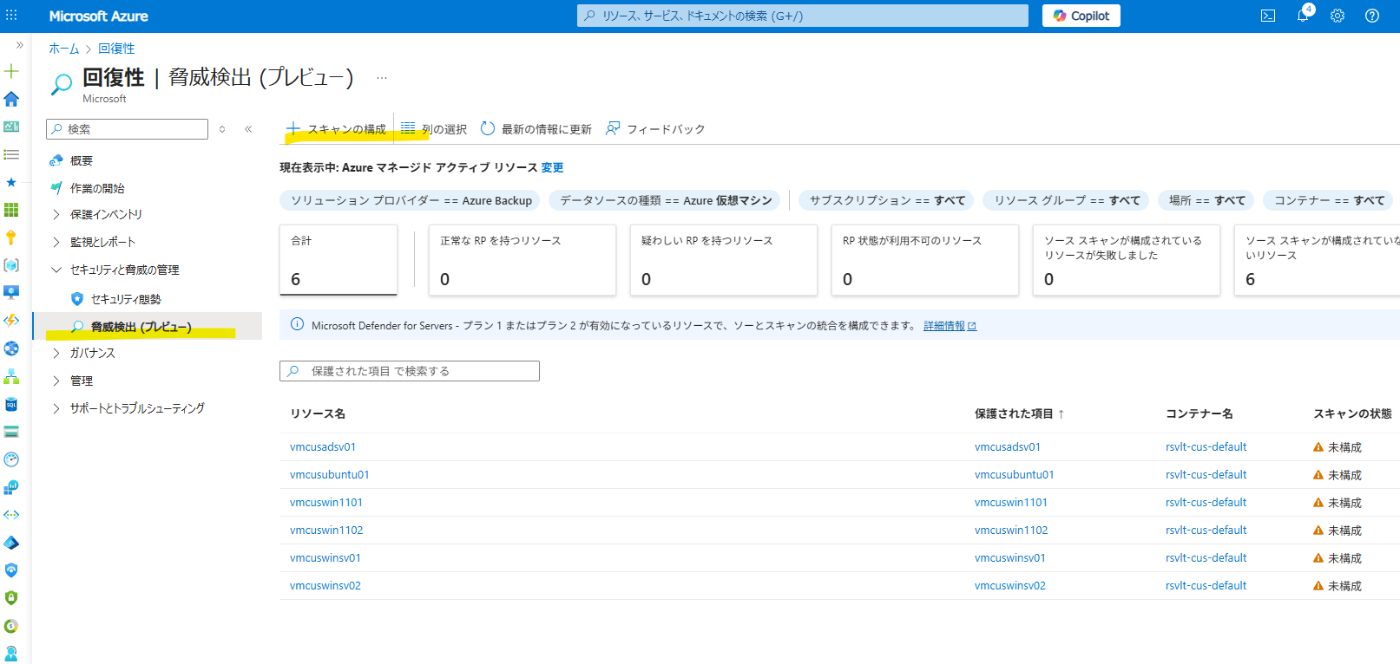1400x664 pixels.
Task: Open the blue diamond directory icon
Action: (12, 542)
